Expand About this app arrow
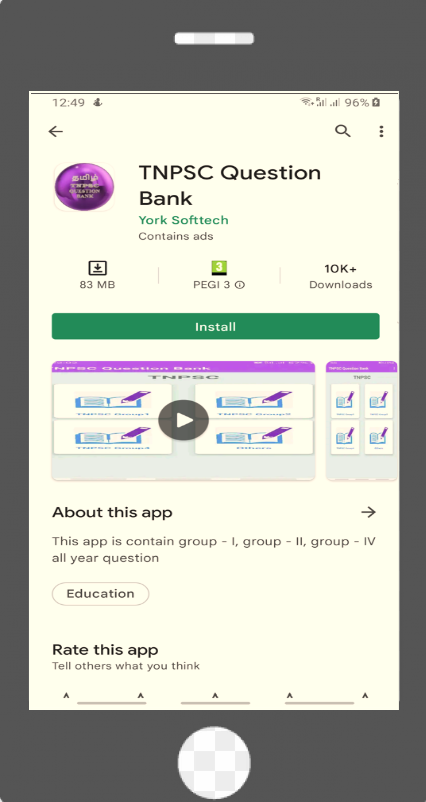This screenshot has height=802, width=426. (368, 512)
